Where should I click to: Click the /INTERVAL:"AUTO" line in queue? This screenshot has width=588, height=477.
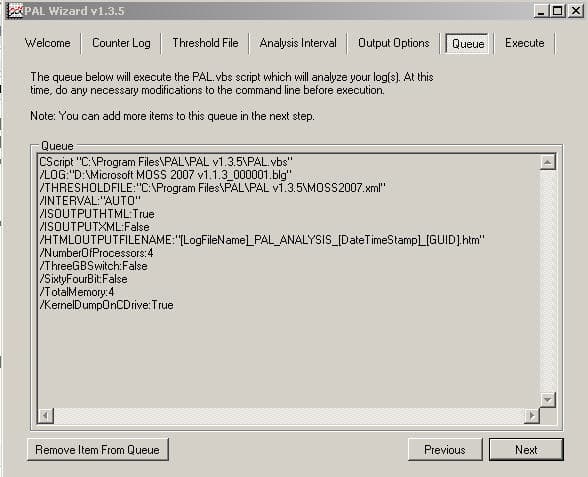(90, 201)
